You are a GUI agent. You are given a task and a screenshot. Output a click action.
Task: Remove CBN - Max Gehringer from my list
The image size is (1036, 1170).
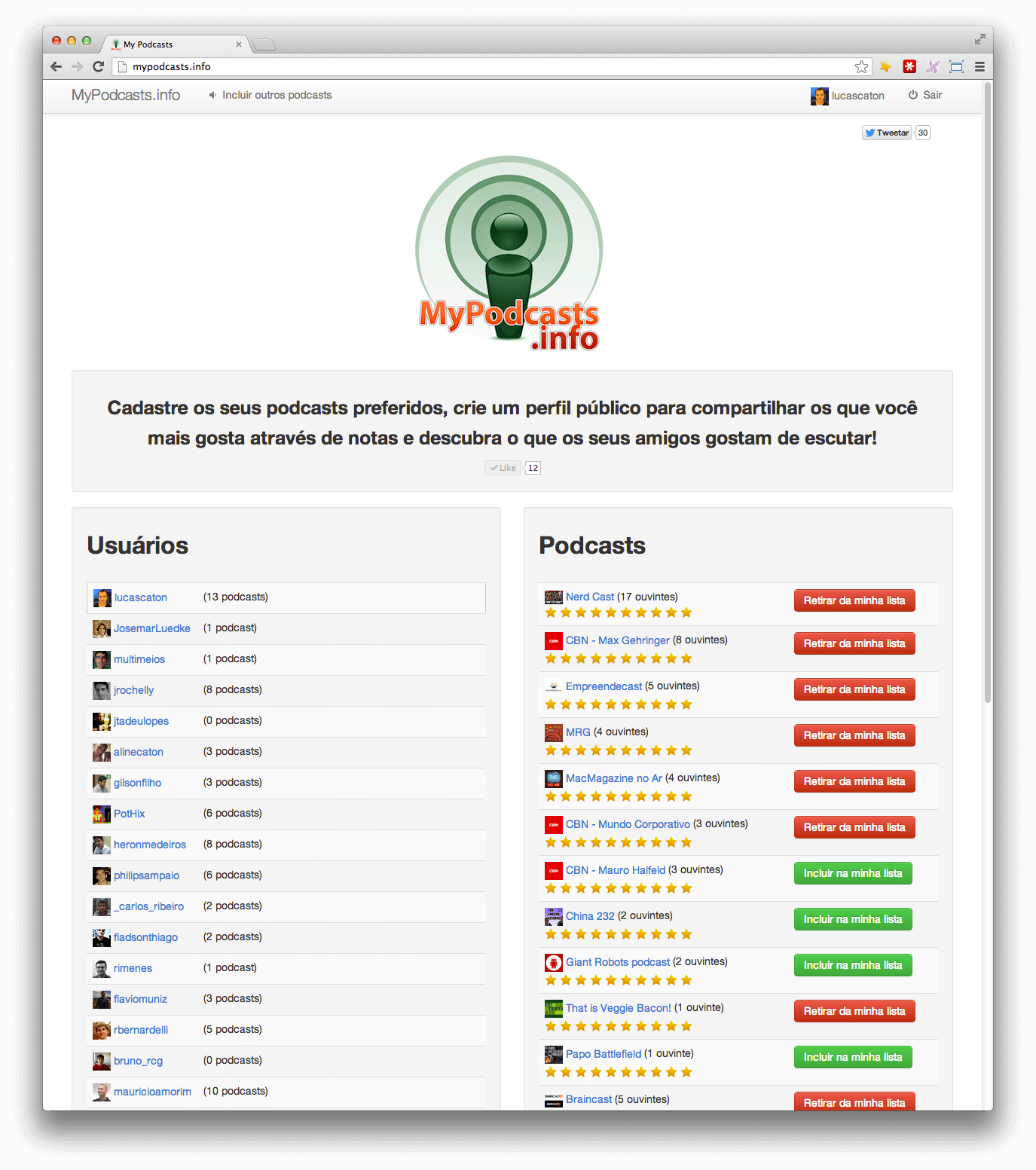tap(854, 643)
